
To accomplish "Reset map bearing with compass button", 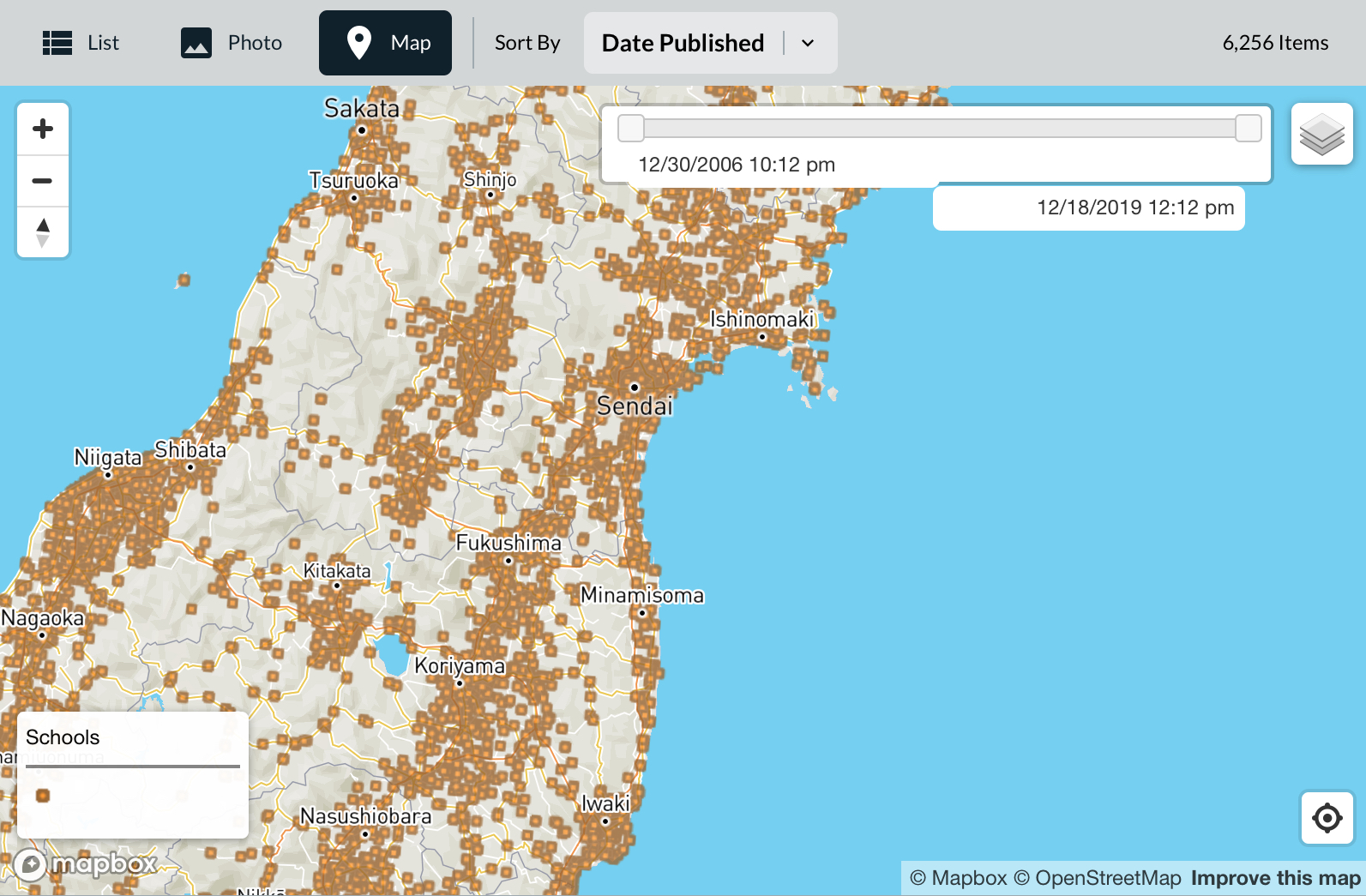I will 43,232.
